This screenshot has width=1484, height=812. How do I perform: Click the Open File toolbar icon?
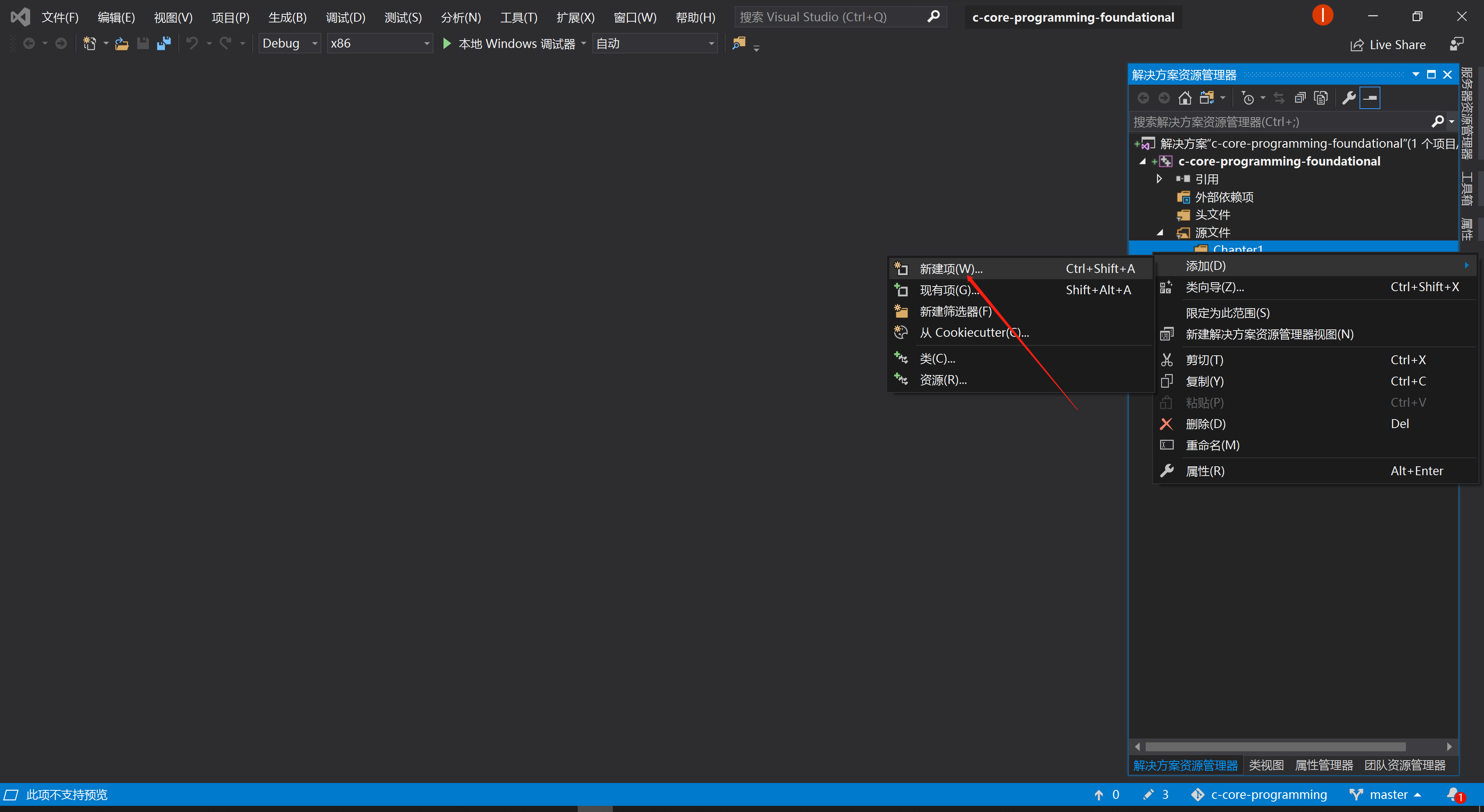point(121,43)
